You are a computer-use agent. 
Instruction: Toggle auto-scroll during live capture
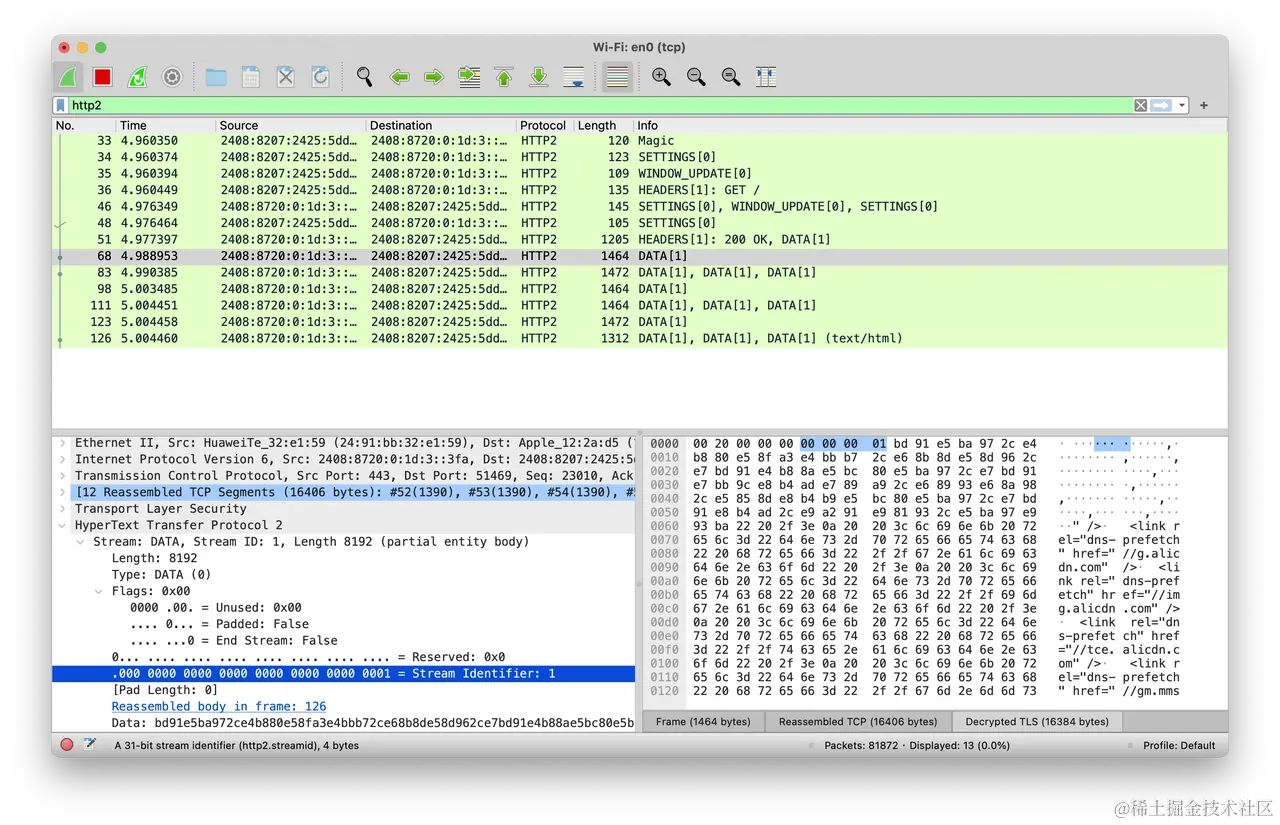[x=574, y=77]
